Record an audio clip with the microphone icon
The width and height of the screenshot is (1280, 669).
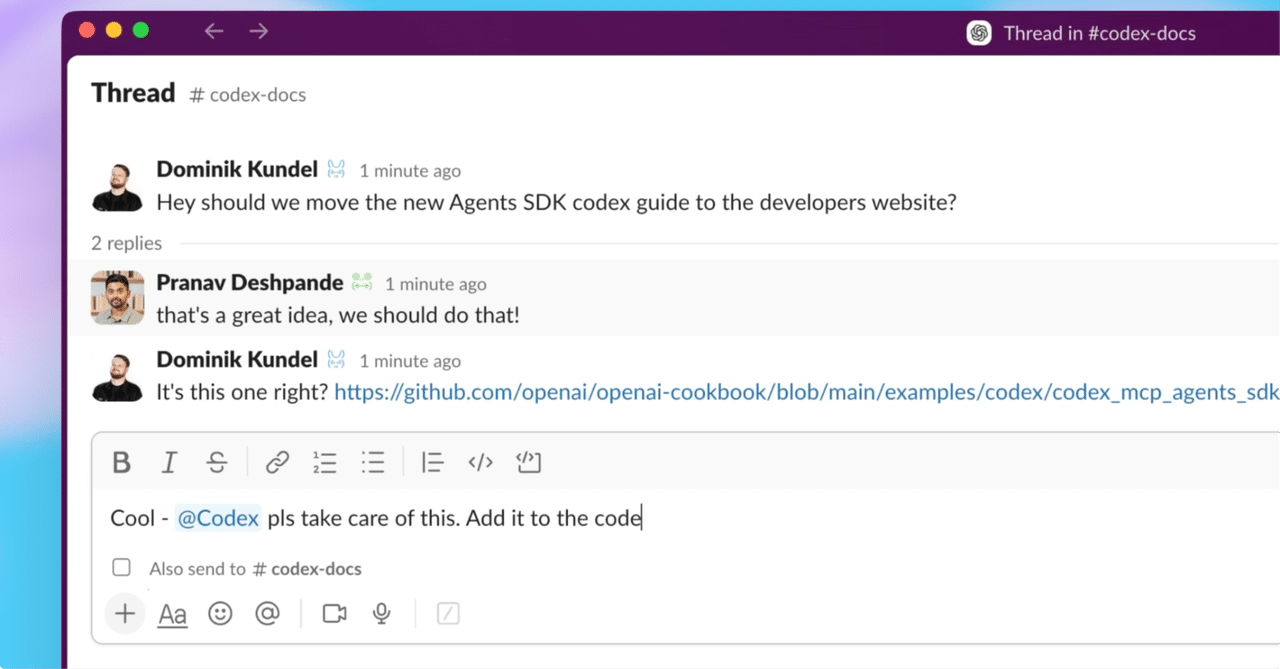coord(381,613)
